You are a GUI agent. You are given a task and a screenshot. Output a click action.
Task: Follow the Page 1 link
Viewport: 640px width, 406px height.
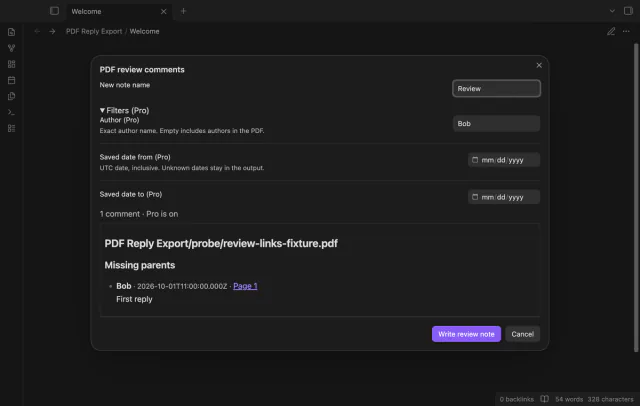245,286
